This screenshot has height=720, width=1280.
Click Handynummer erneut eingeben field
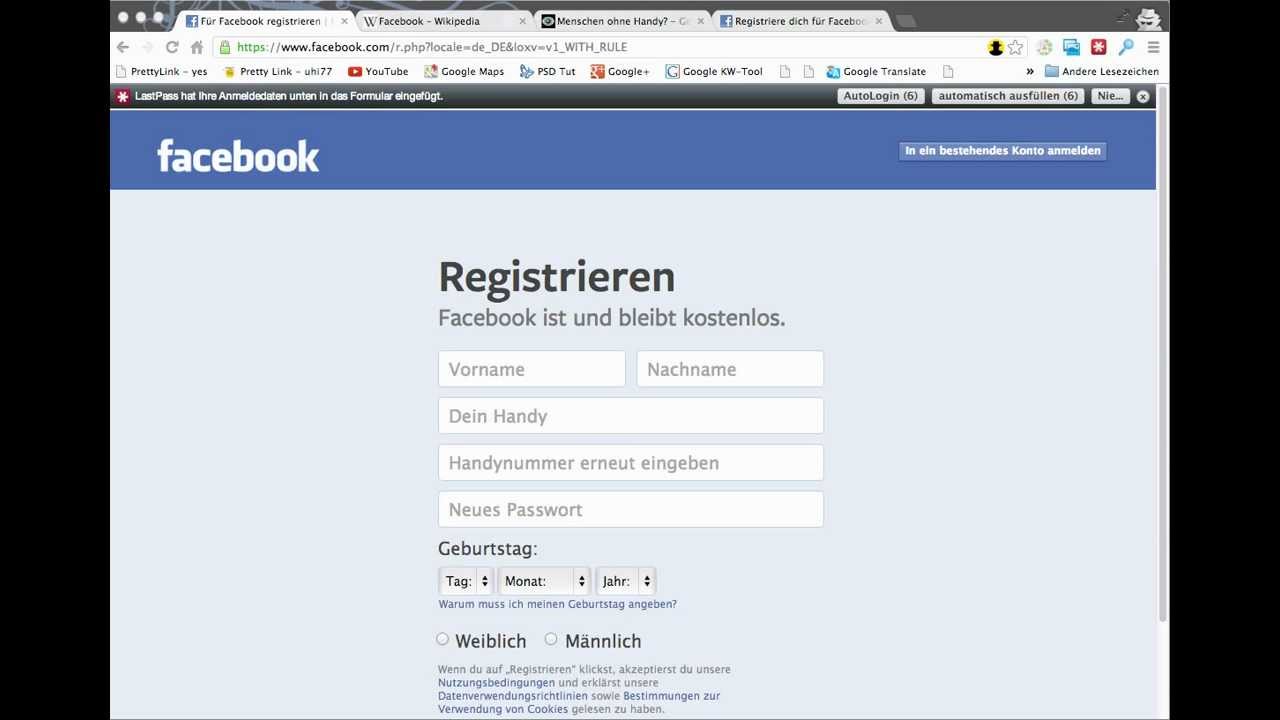(x=631, y=463)
